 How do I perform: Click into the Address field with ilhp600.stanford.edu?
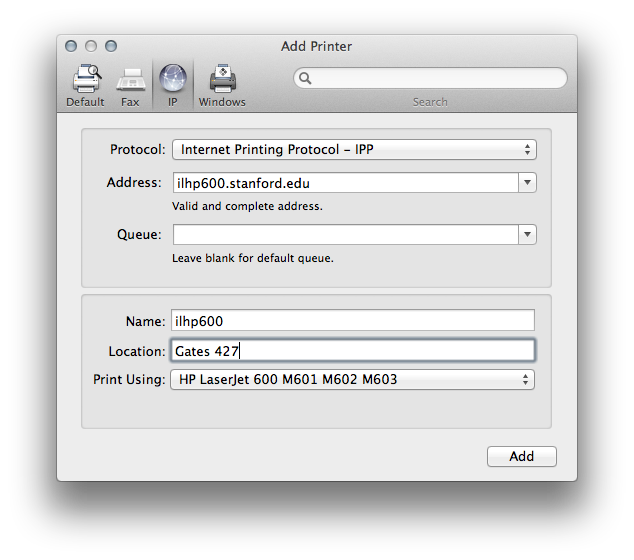[x=344, y=183]
